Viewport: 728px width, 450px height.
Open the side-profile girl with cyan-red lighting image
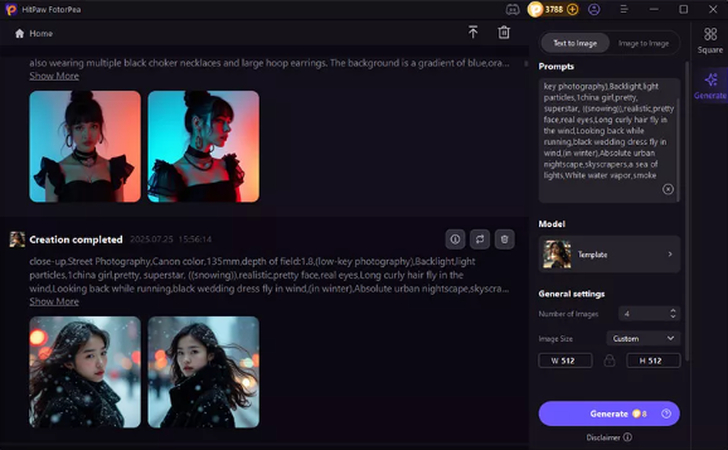click(203, 146)
